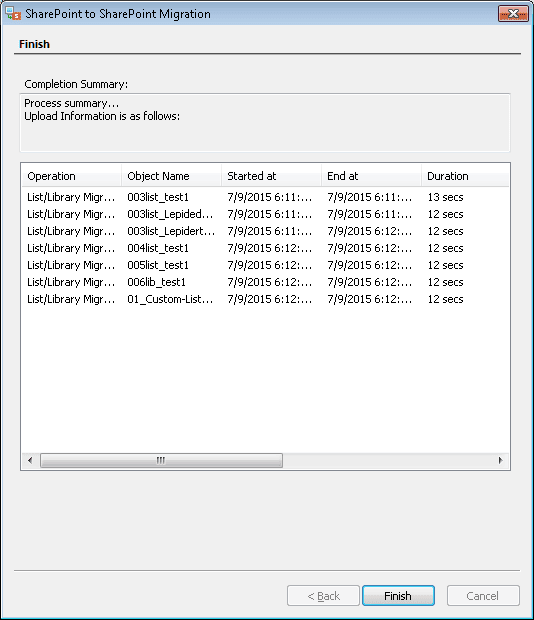534x620 pixels.
Task: Sort by the Started at column header
Action: pos(271,176)
